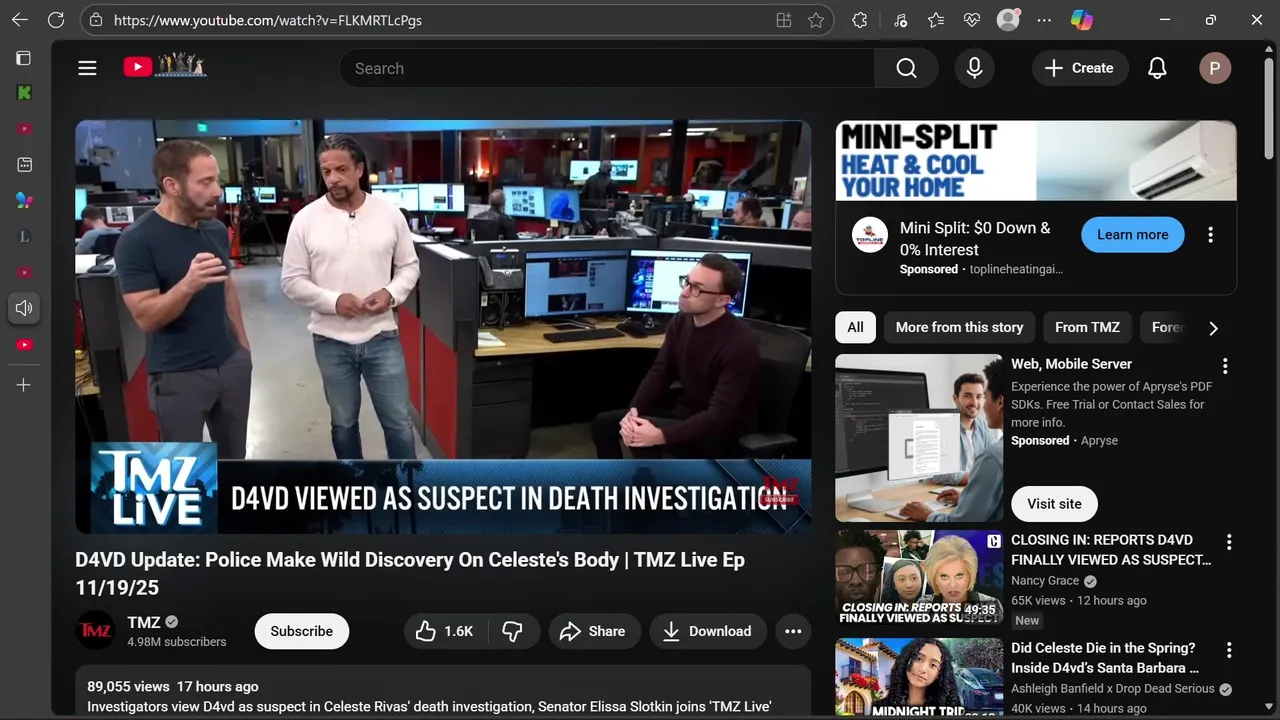
Task: Click Learn more on Mini Split ad
Action: [x=1132, y=235]
